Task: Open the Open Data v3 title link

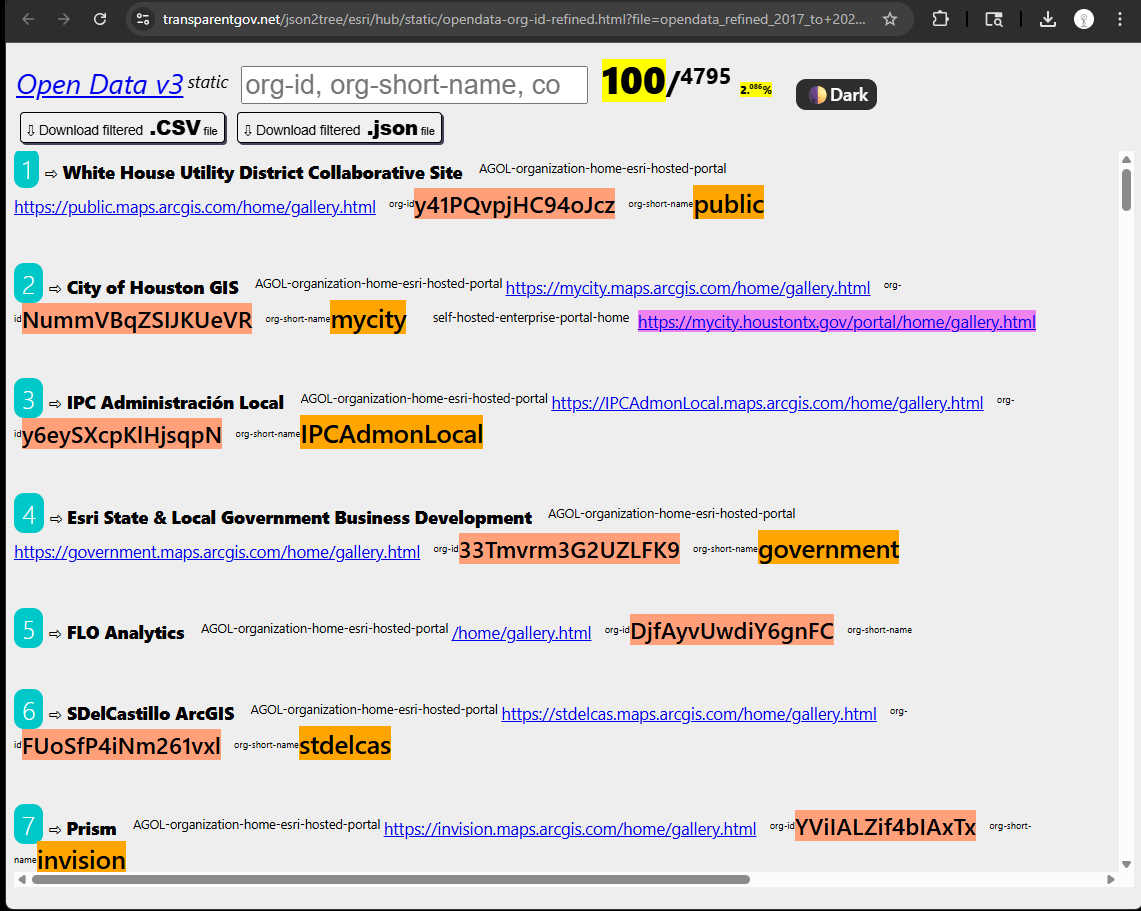Action: coord(100,84)
